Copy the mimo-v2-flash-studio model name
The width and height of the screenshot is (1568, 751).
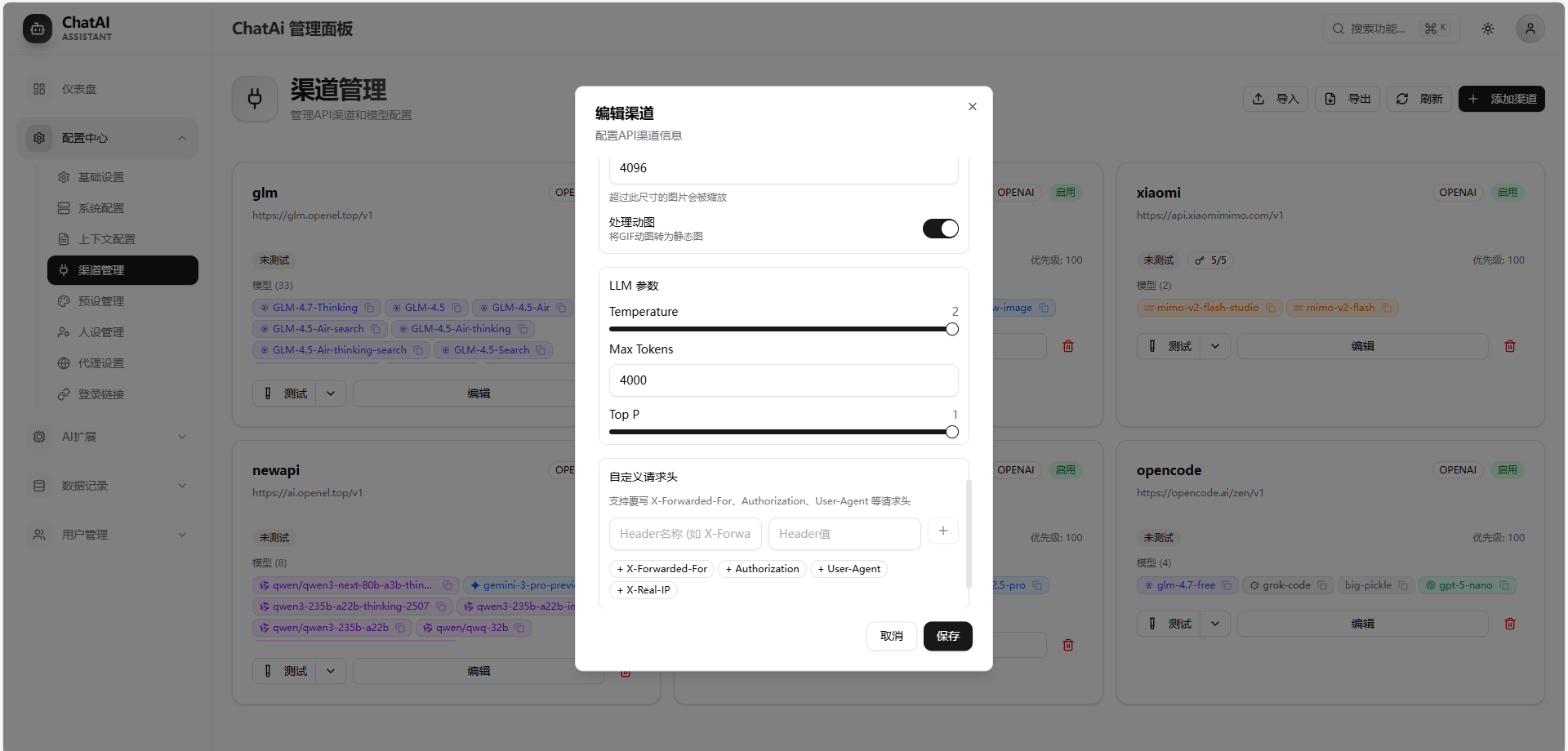[1271, 308]
